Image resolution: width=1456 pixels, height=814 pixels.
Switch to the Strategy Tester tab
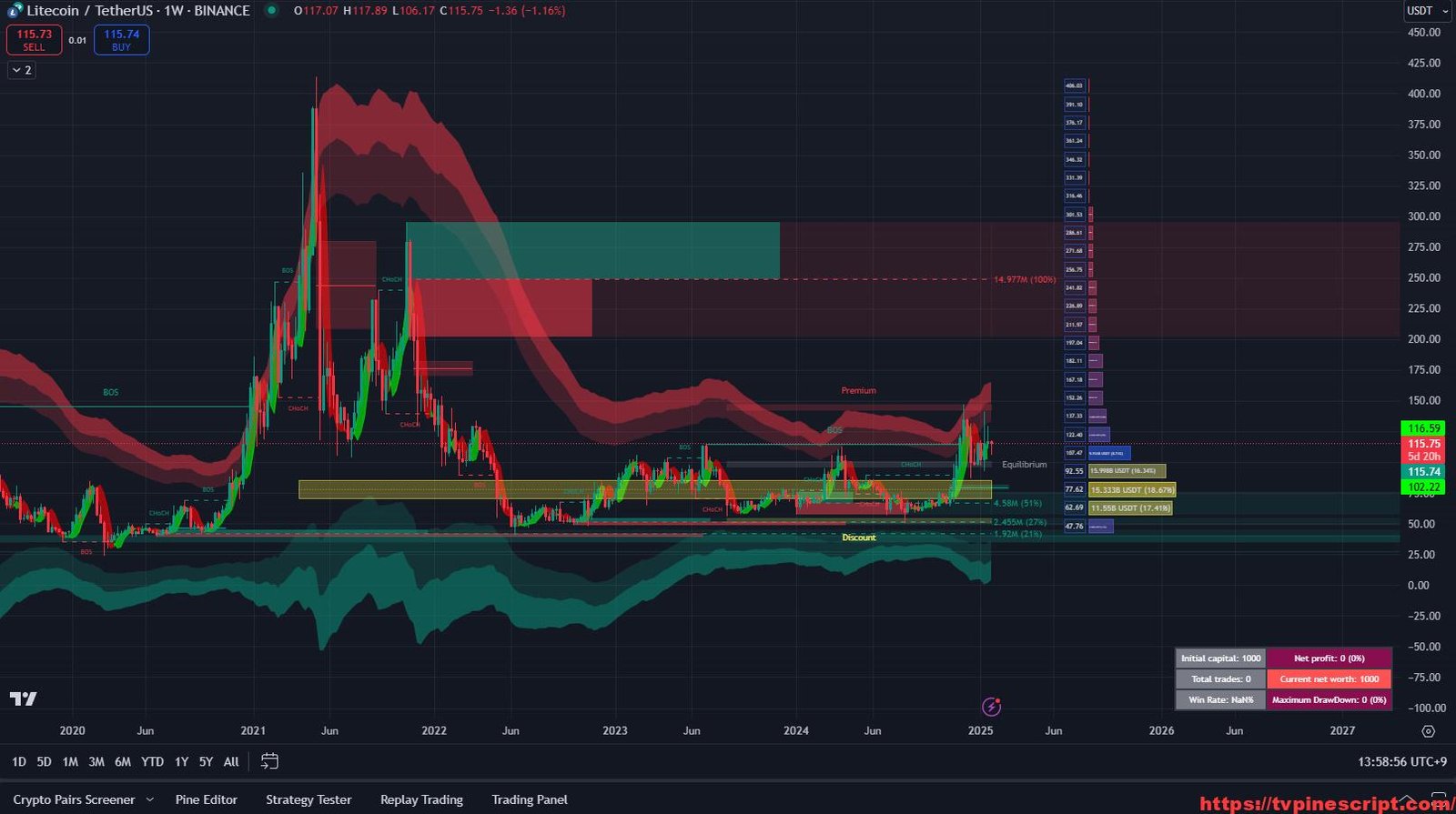click(308, 800)
